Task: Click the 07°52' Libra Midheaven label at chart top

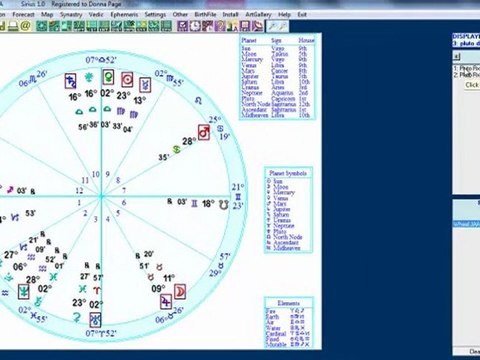Action: (x=101, y=60)
